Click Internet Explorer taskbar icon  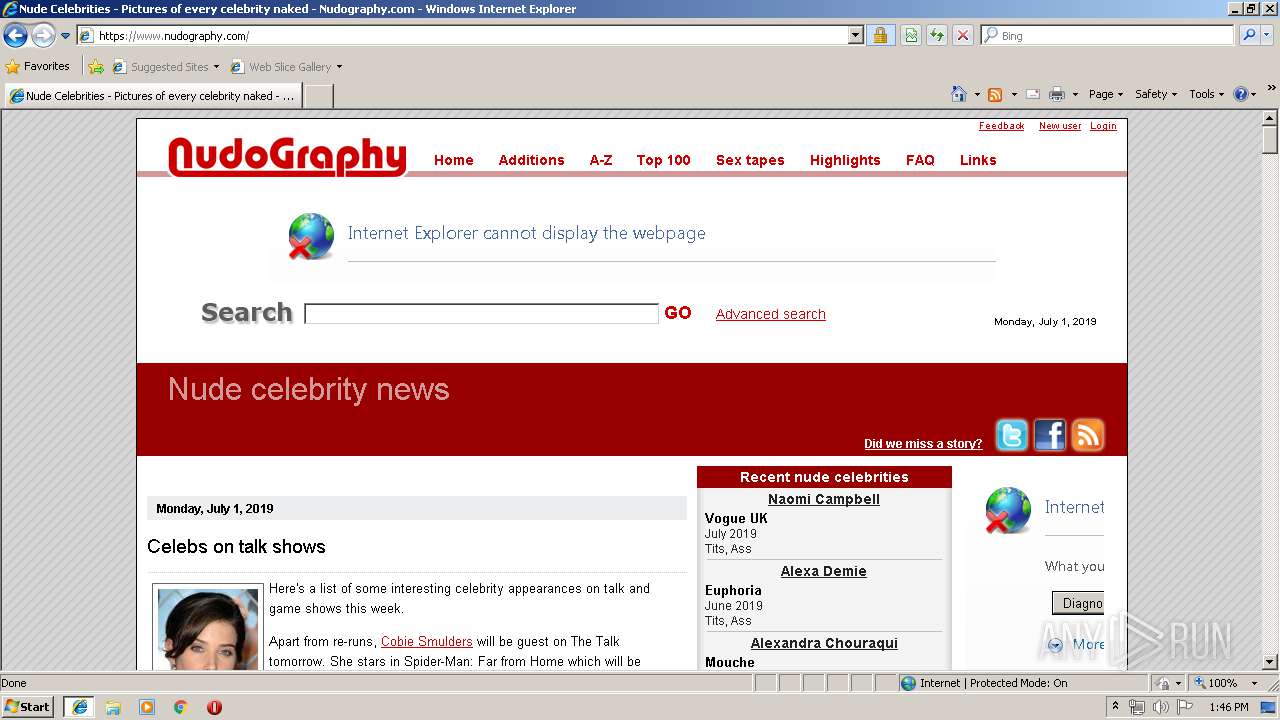(79, 706)
